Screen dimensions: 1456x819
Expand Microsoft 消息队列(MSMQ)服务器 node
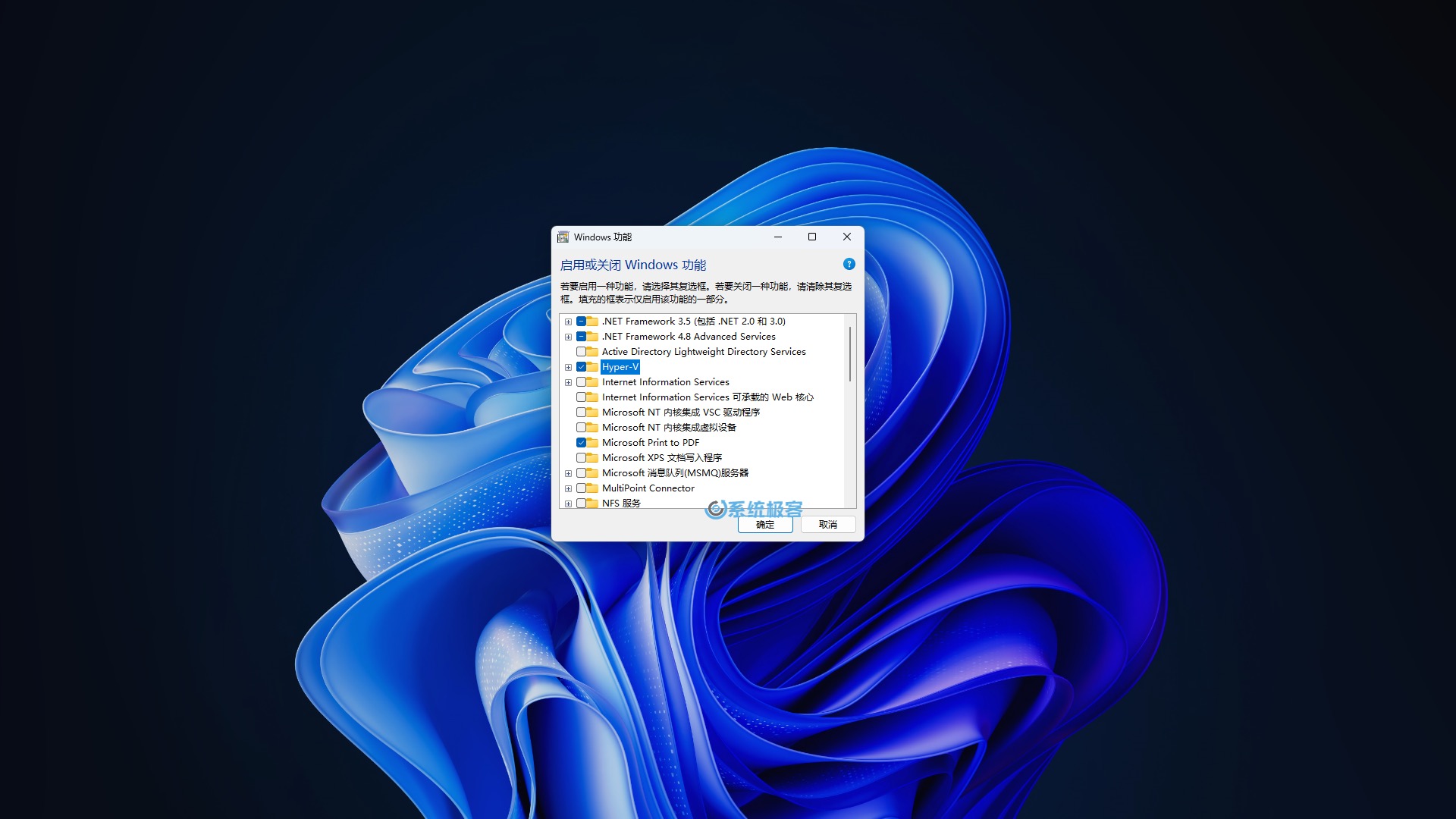pyautogui.click(x=568, y=473)
